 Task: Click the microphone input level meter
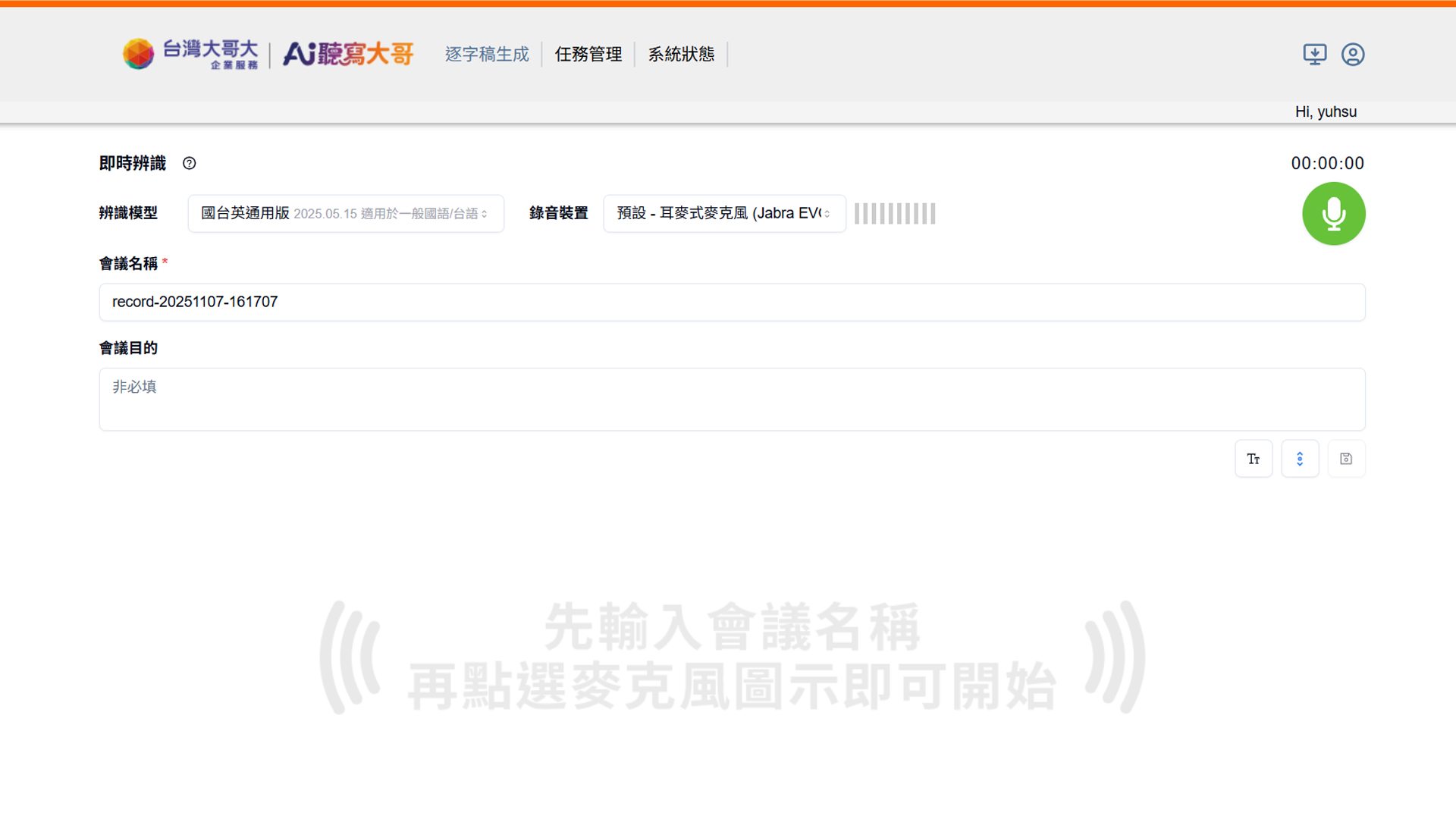895,214
